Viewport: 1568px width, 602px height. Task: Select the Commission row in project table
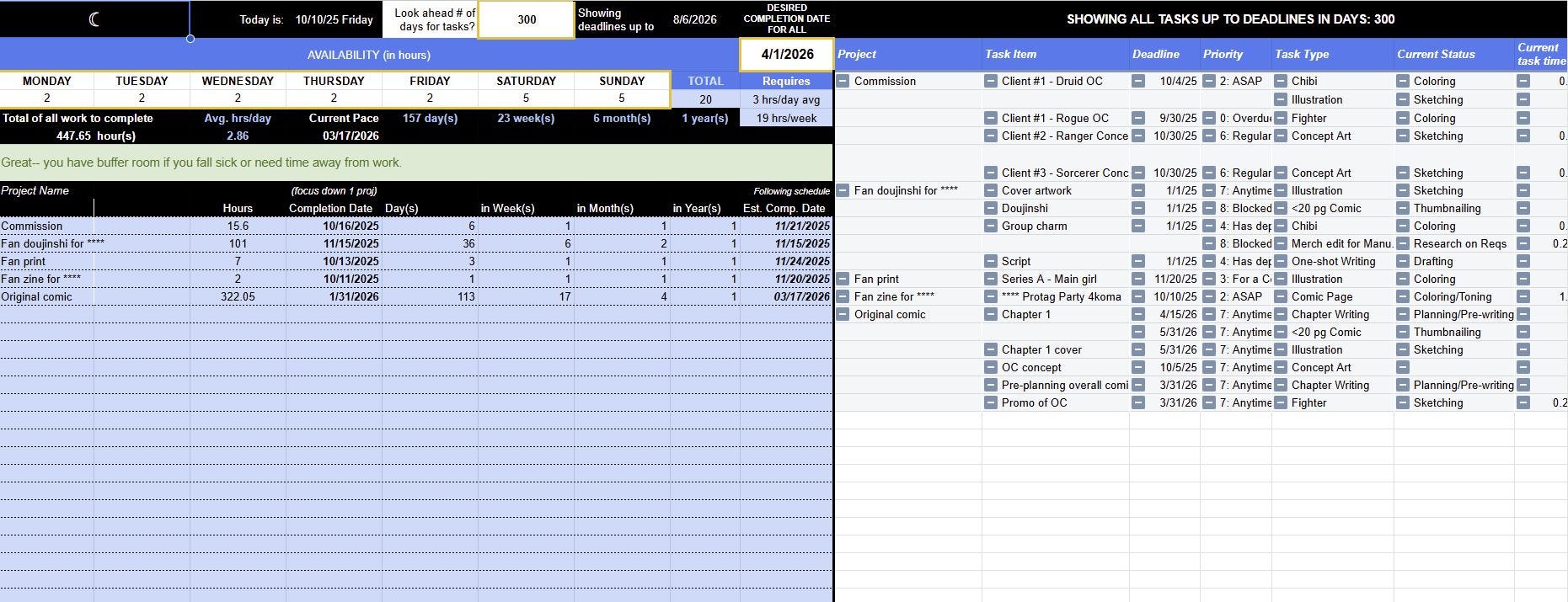pos(416,226)
